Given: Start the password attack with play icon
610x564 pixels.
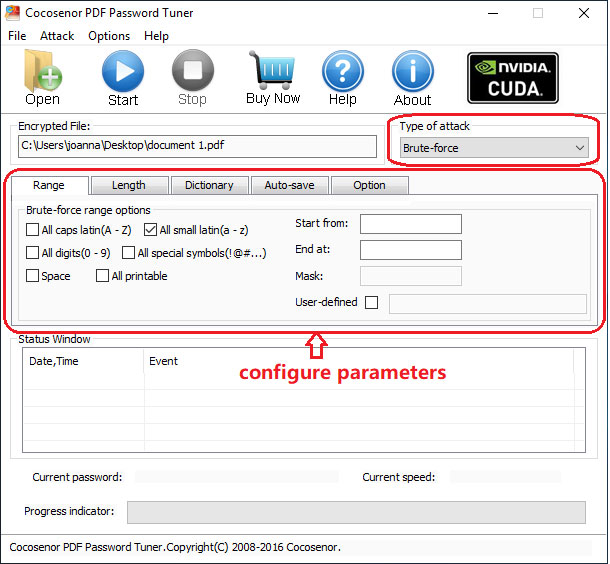Looking at the screenshot, I should pyautogui.click(x=123, y=71).
